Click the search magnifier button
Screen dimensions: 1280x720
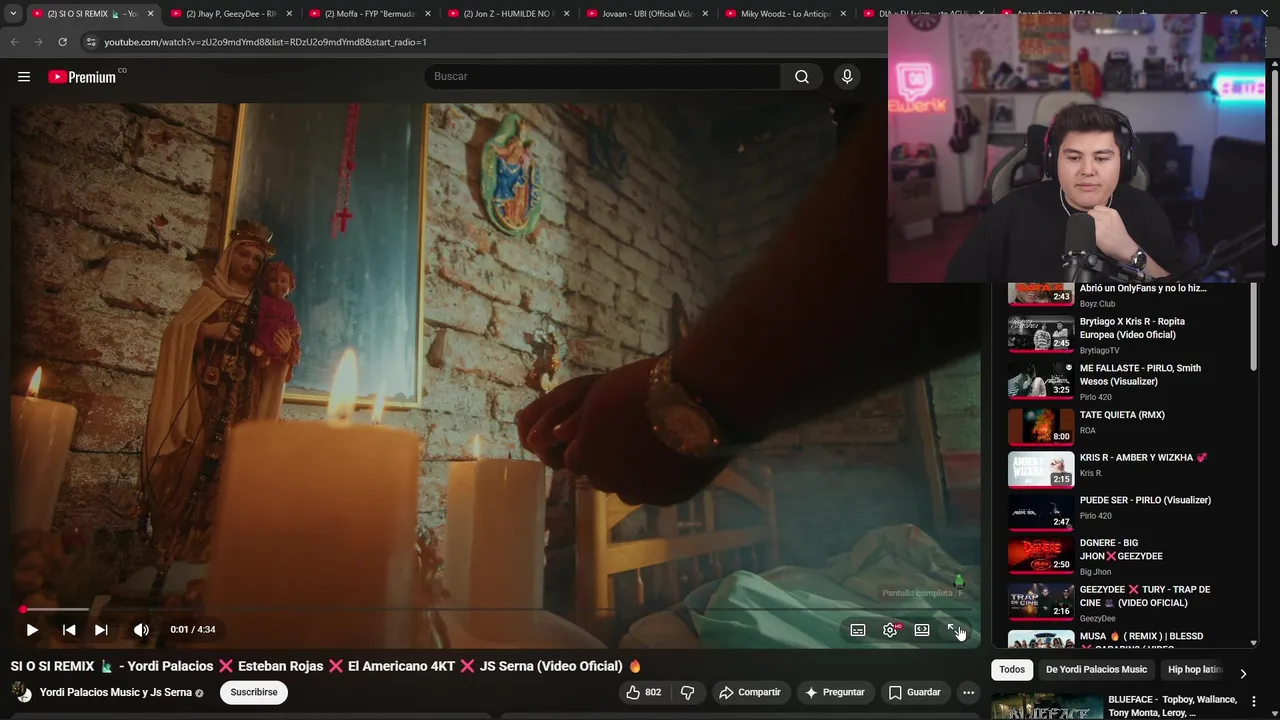pos(802,77)
